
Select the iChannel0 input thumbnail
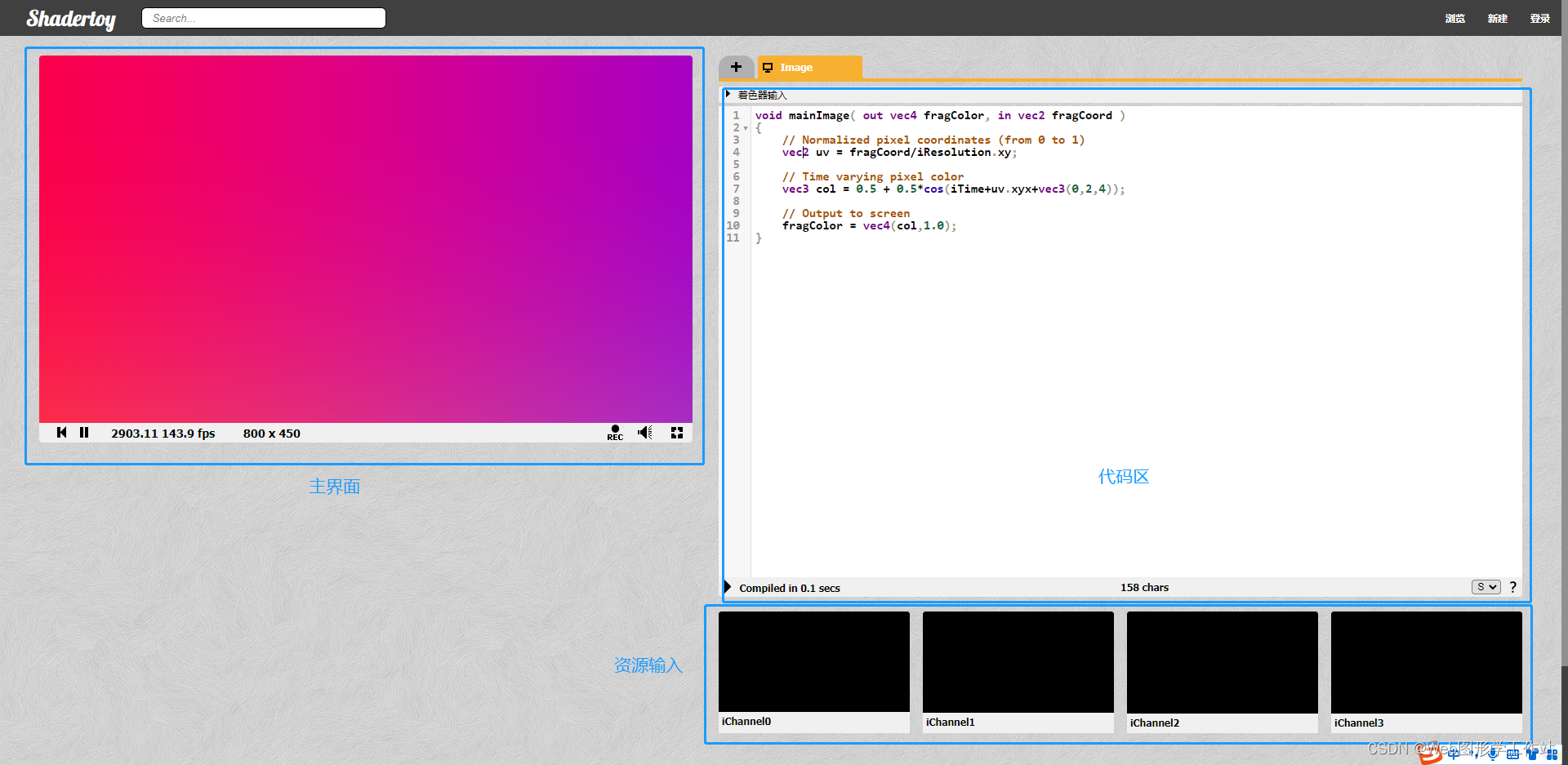[814, 662]
